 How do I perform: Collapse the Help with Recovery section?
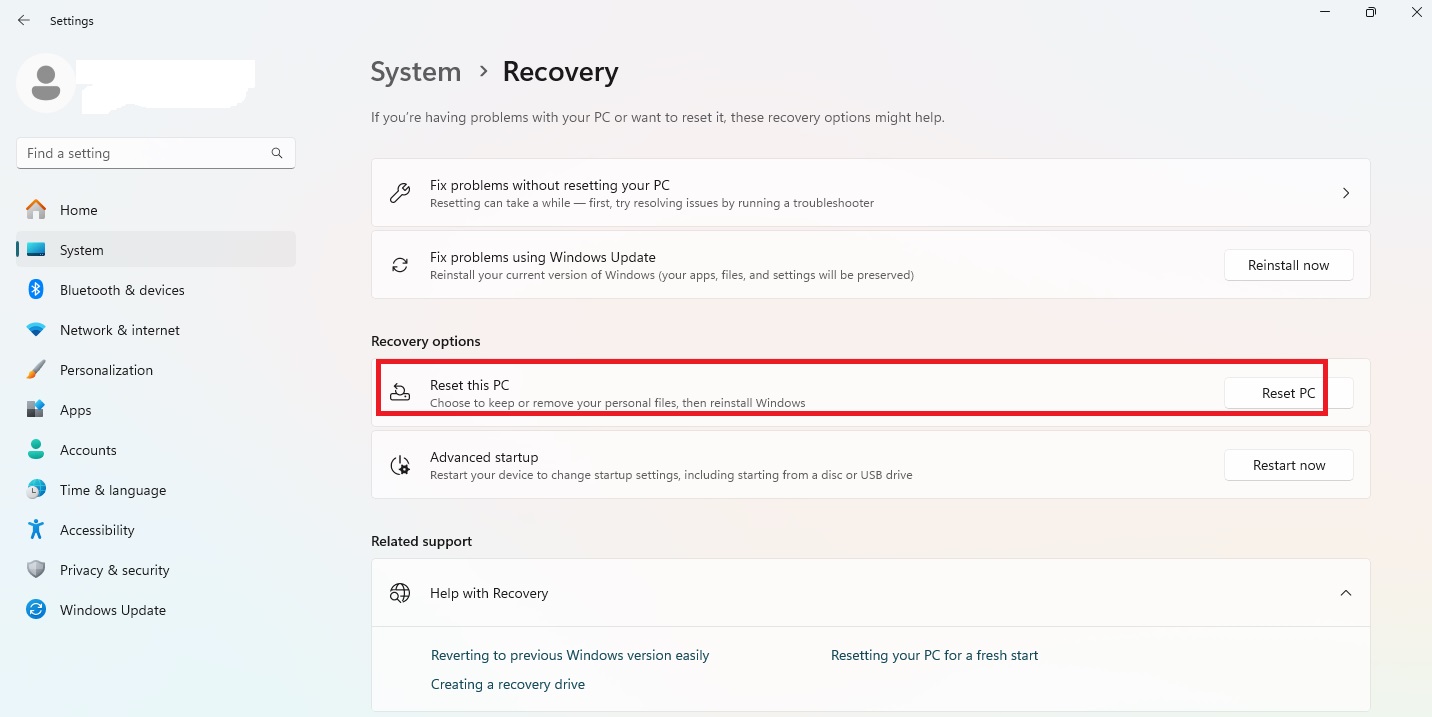pos(1346,593)
